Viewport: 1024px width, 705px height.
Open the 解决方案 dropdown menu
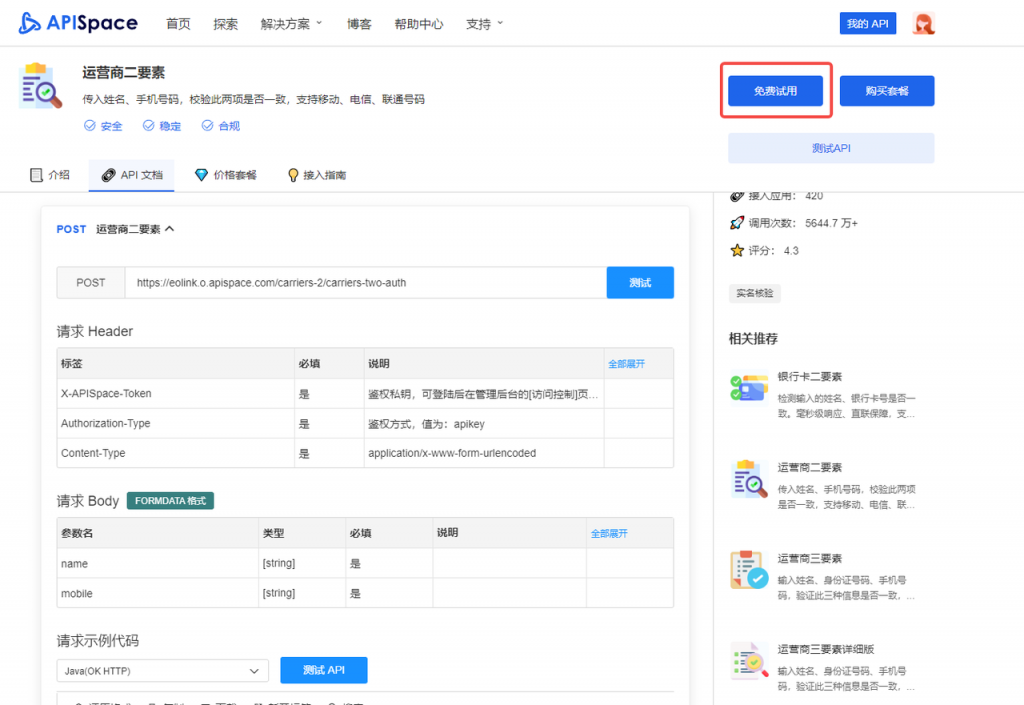point(291,24)
